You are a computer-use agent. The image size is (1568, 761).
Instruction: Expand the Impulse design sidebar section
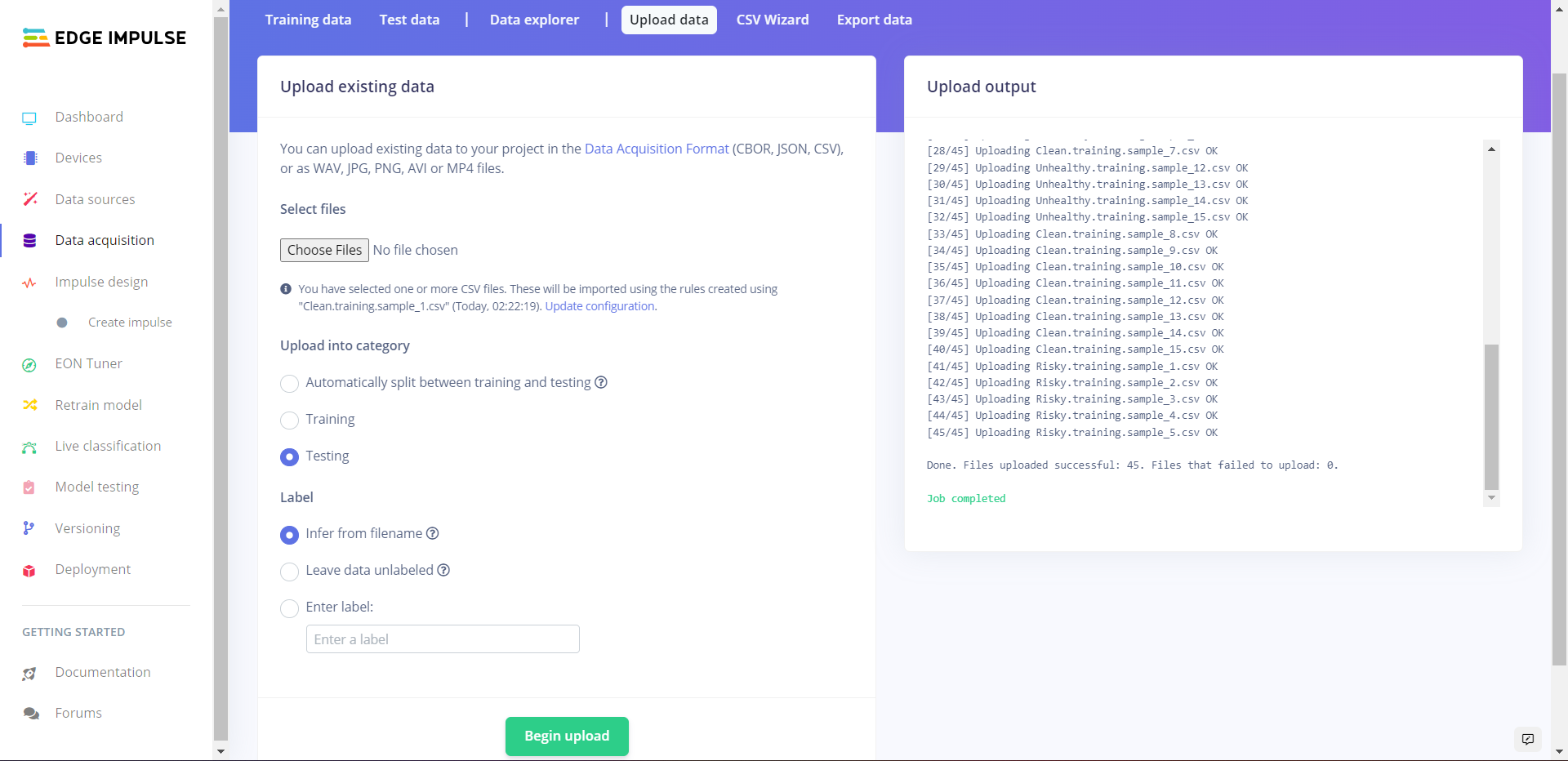(101, 282)
